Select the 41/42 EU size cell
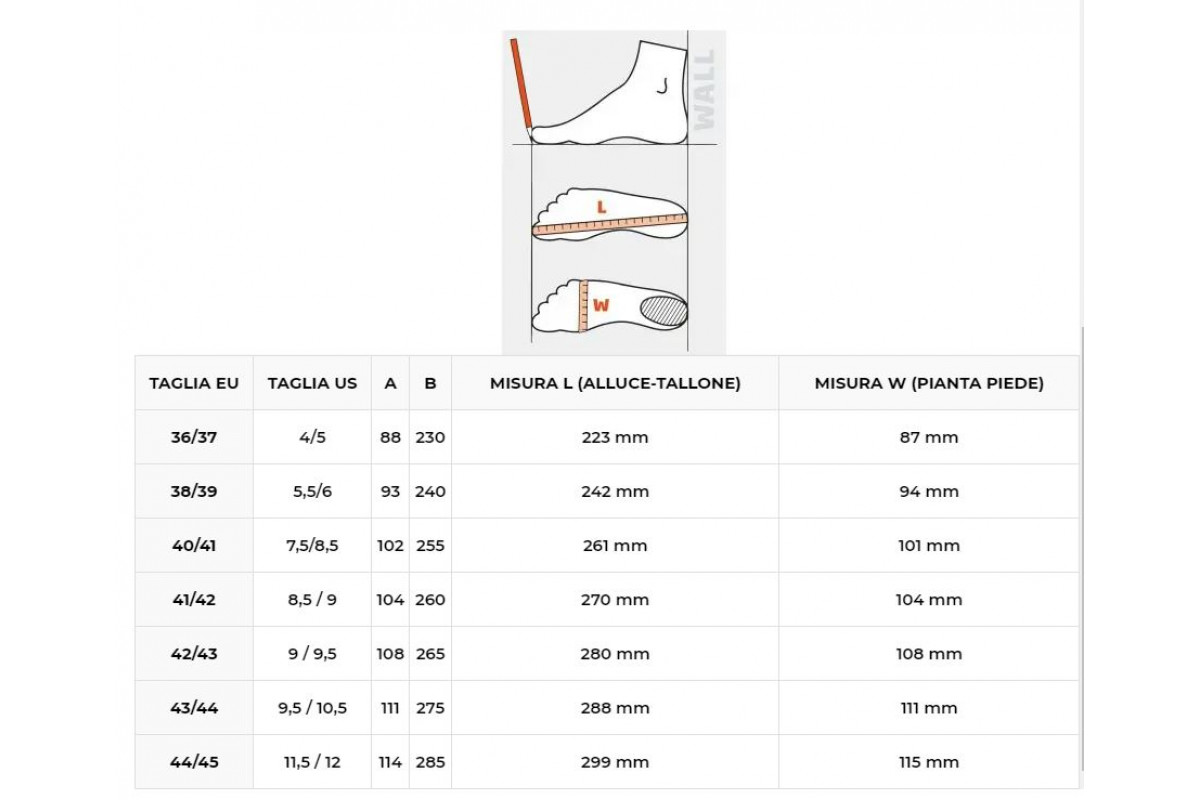 194,599
